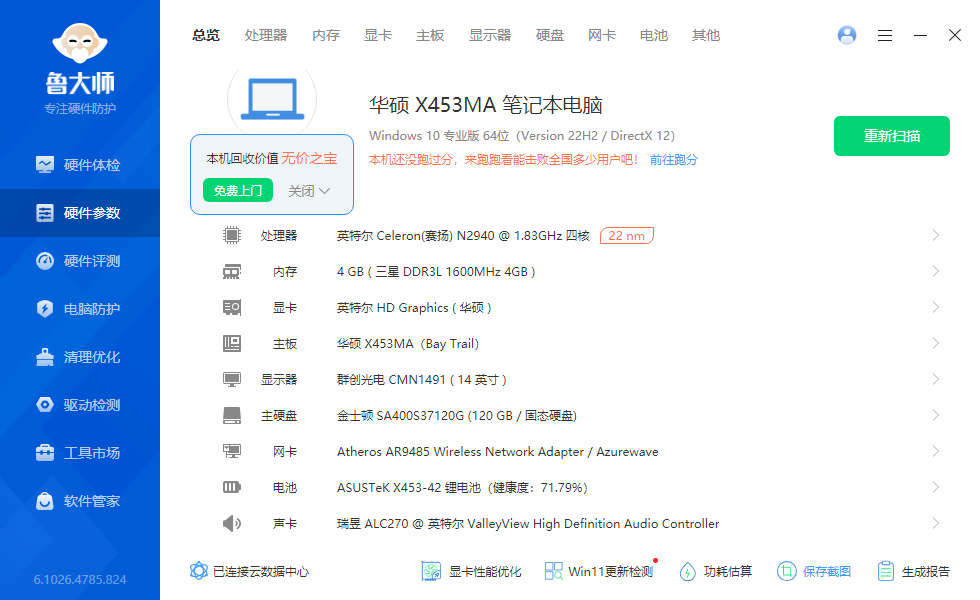Viewport: 980px width, 600px height.
Task: Switch to the 其他 tab
Action: coord(706,36)
